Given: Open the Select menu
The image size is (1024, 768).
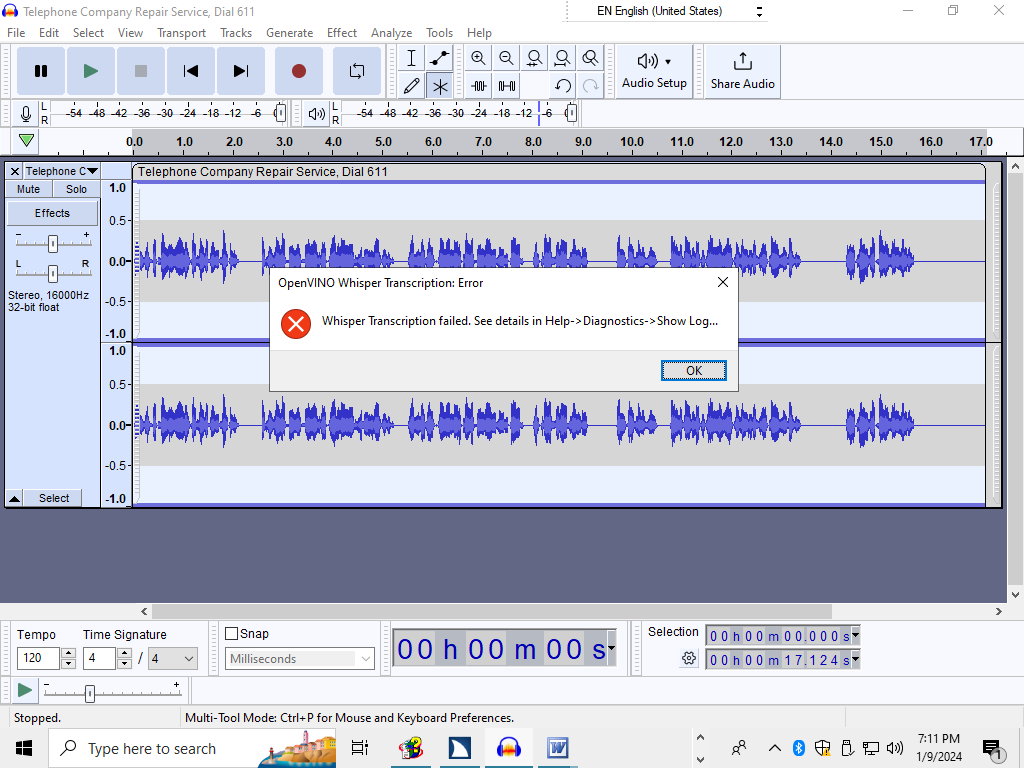Looking at the screenshot, I should pyautogui.click(x=88, y=33).
